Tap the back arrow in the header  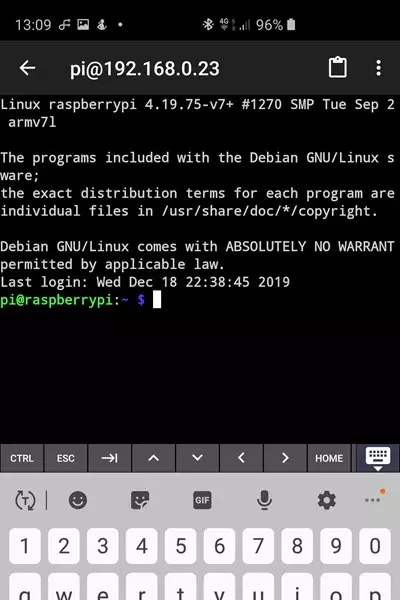pyautogui.click(x=28, y=68)
